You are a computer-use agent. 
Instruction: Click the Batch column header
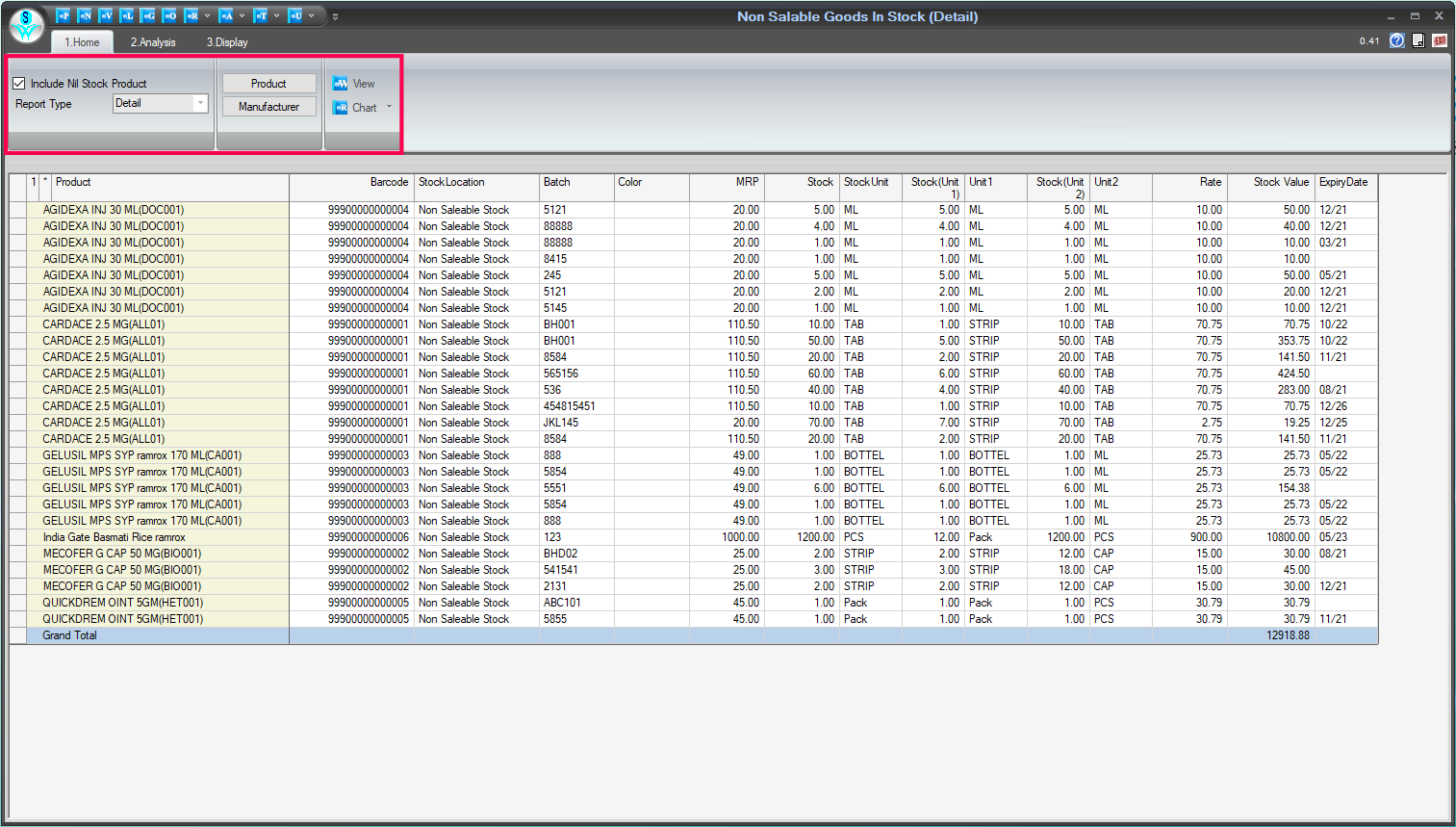(576, 188)
